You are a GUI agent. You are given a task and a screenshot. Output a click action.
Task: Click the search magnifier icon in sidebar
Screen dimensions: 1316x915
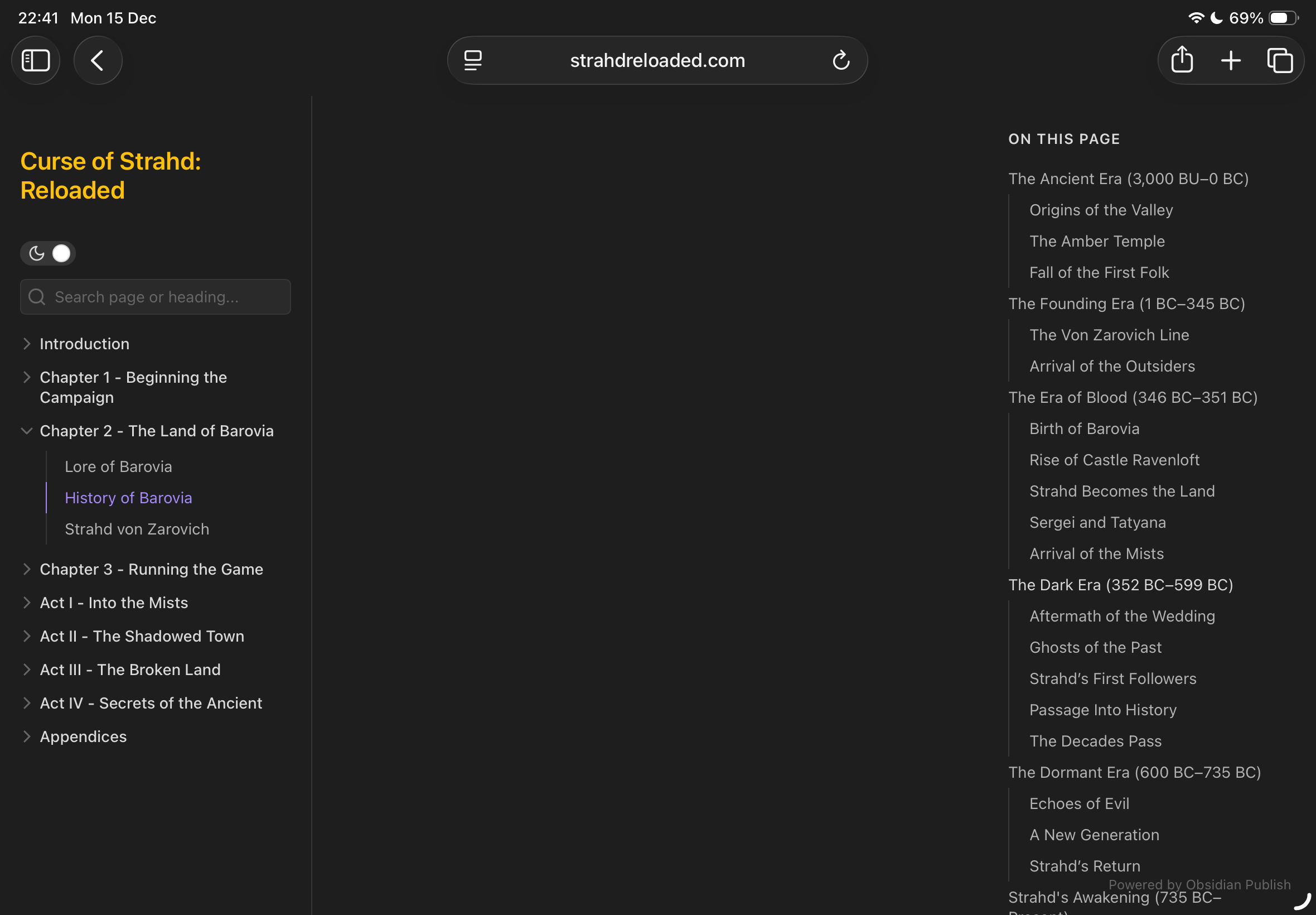click(37, 297)
